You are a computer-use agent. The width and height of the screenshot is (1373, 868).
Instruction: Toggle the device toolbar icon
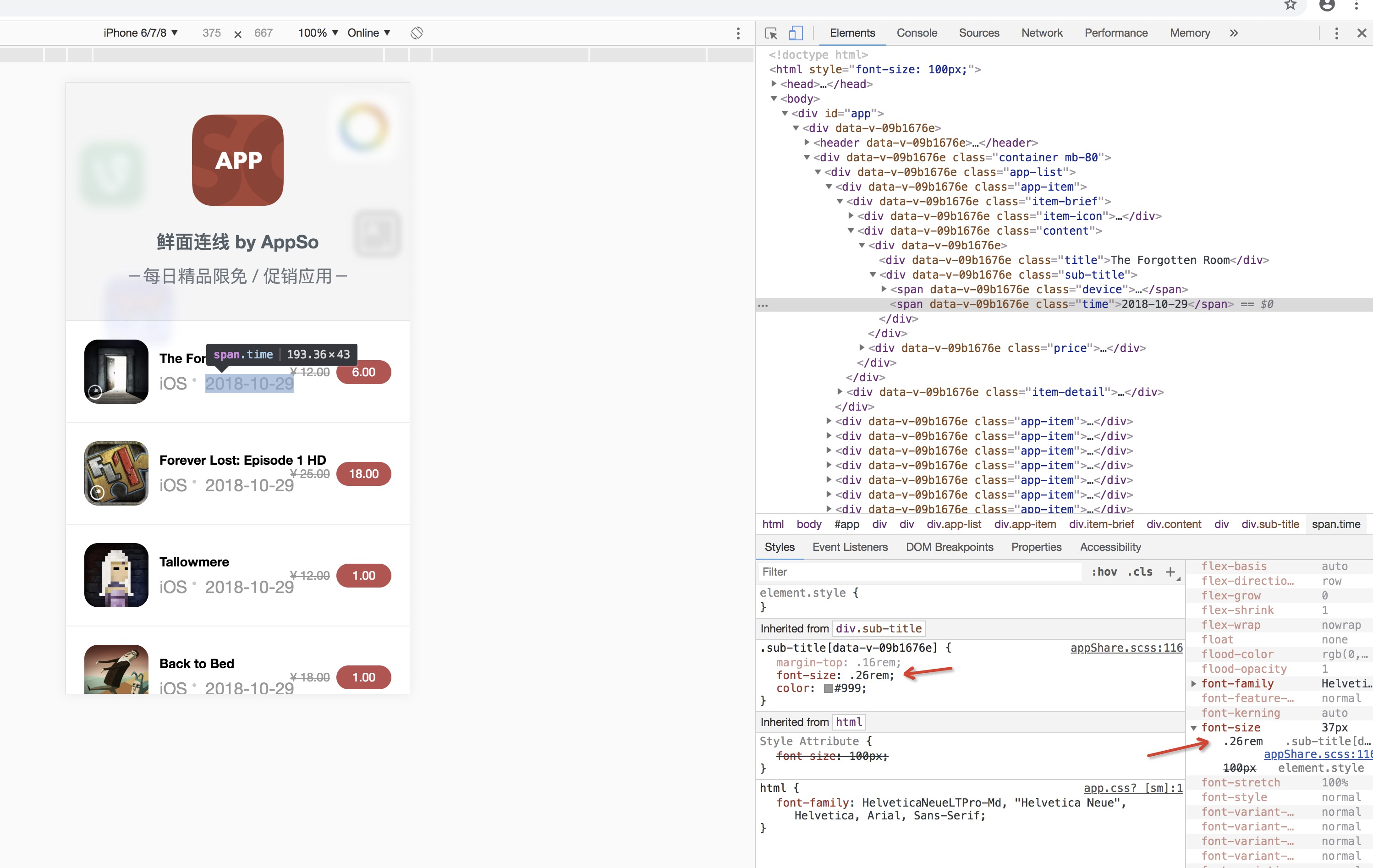pos(796,33)
